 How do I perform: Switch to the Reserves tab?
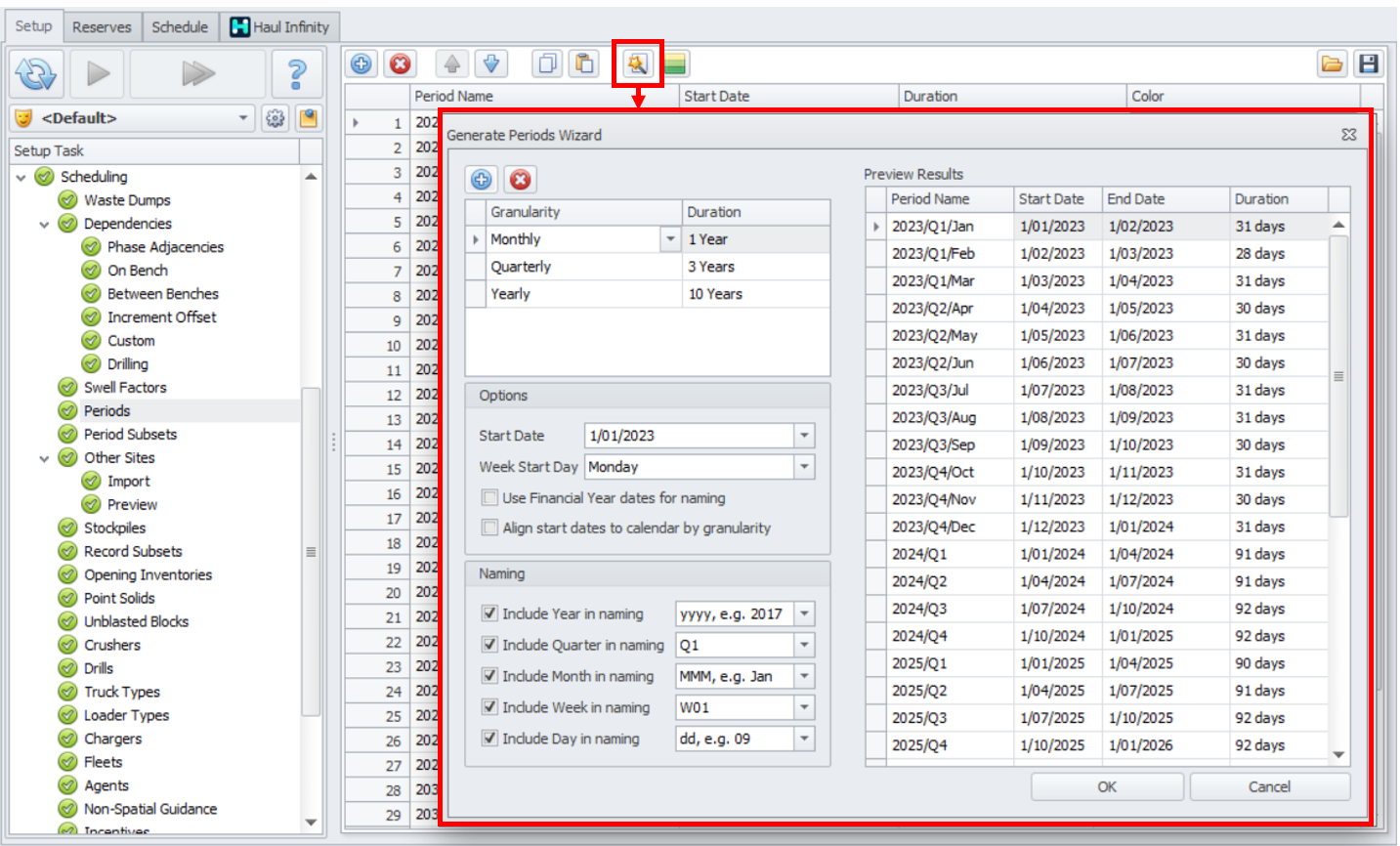pyautogui.click(x=102, y=27)
